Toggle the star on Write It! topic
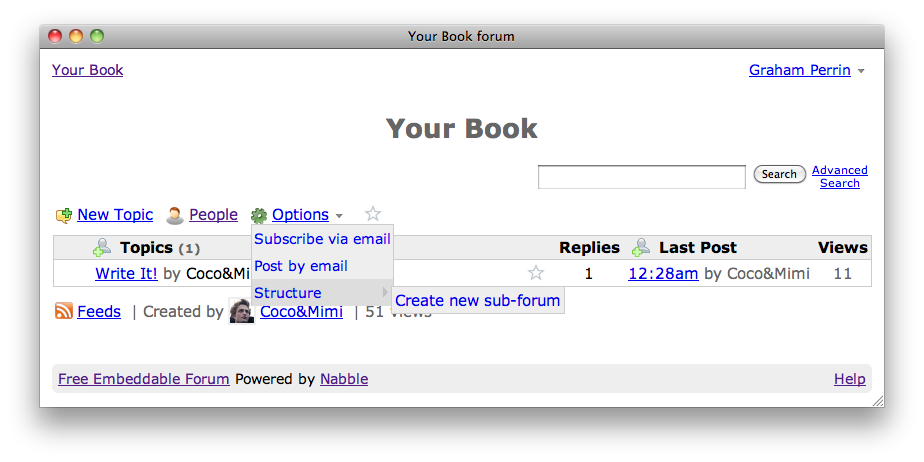The height and width of the screenshot is (462, 924). 536,273
